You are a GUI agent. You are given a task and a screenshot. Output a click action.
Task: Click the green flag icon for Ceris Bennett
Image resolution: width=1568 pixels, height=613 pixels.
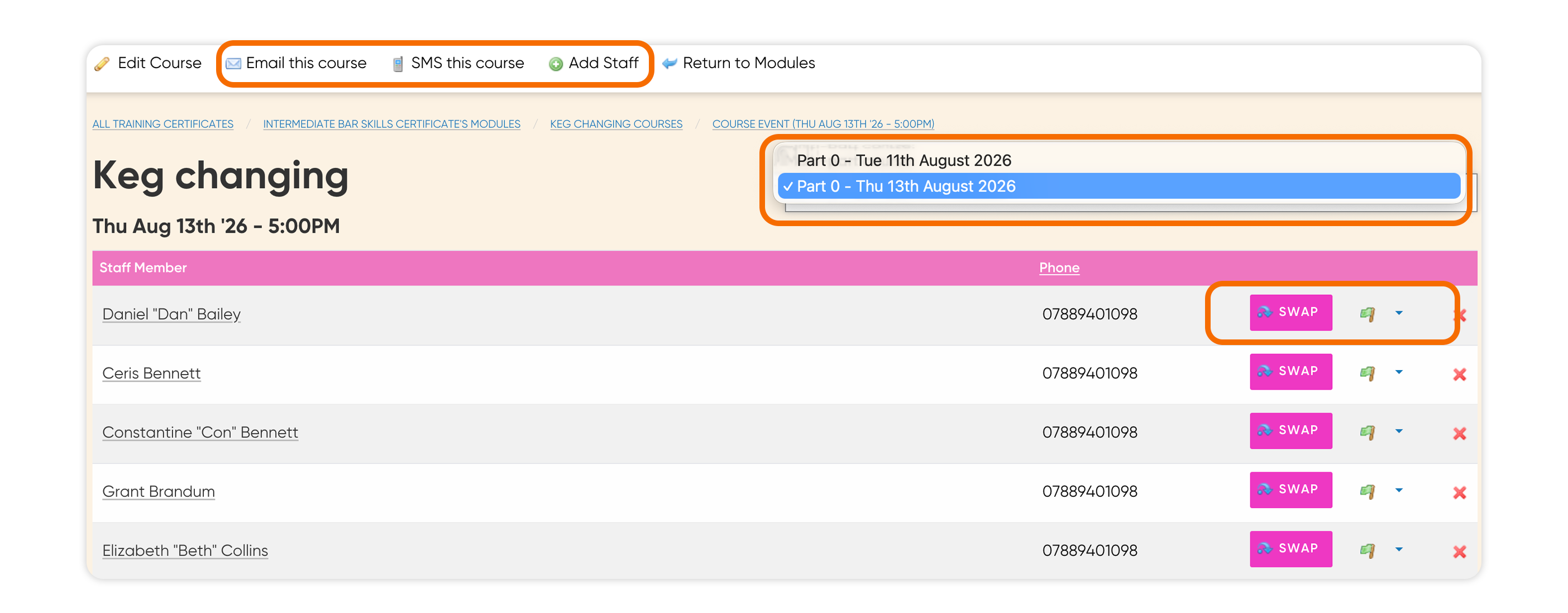tap(1367, 372)
